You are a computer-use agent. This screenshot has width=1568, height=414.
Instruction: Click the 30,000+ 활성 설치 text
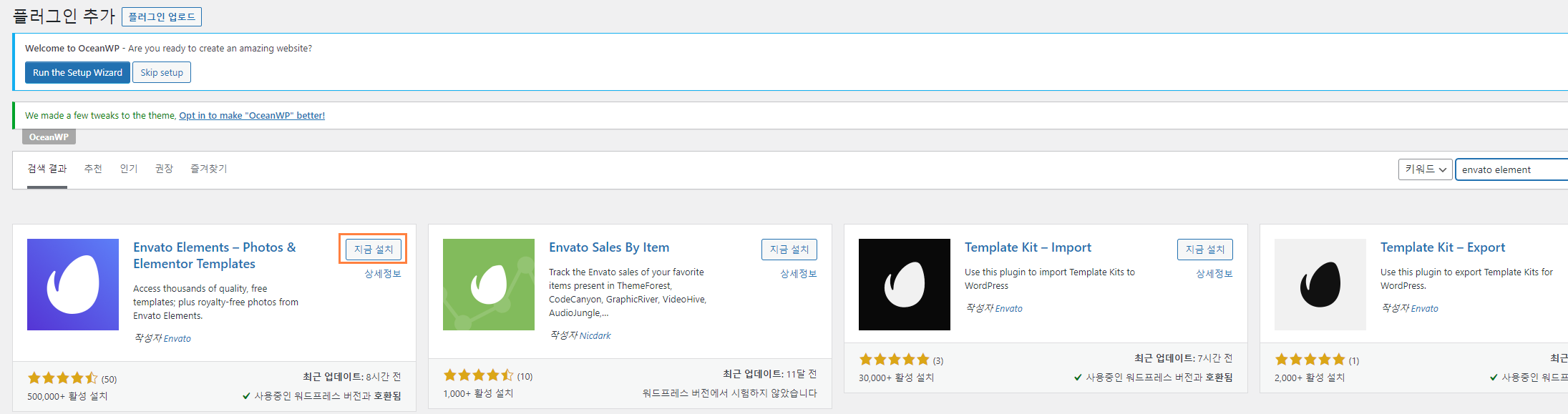pos(896,378)
